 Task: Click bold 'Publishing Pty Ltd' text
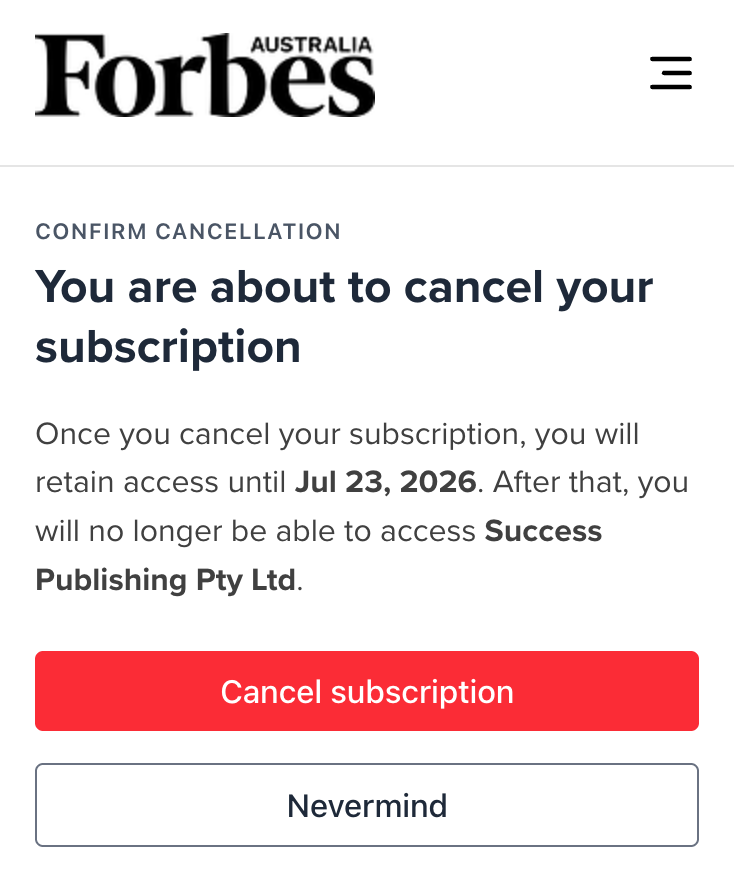[x=166, y=579]
